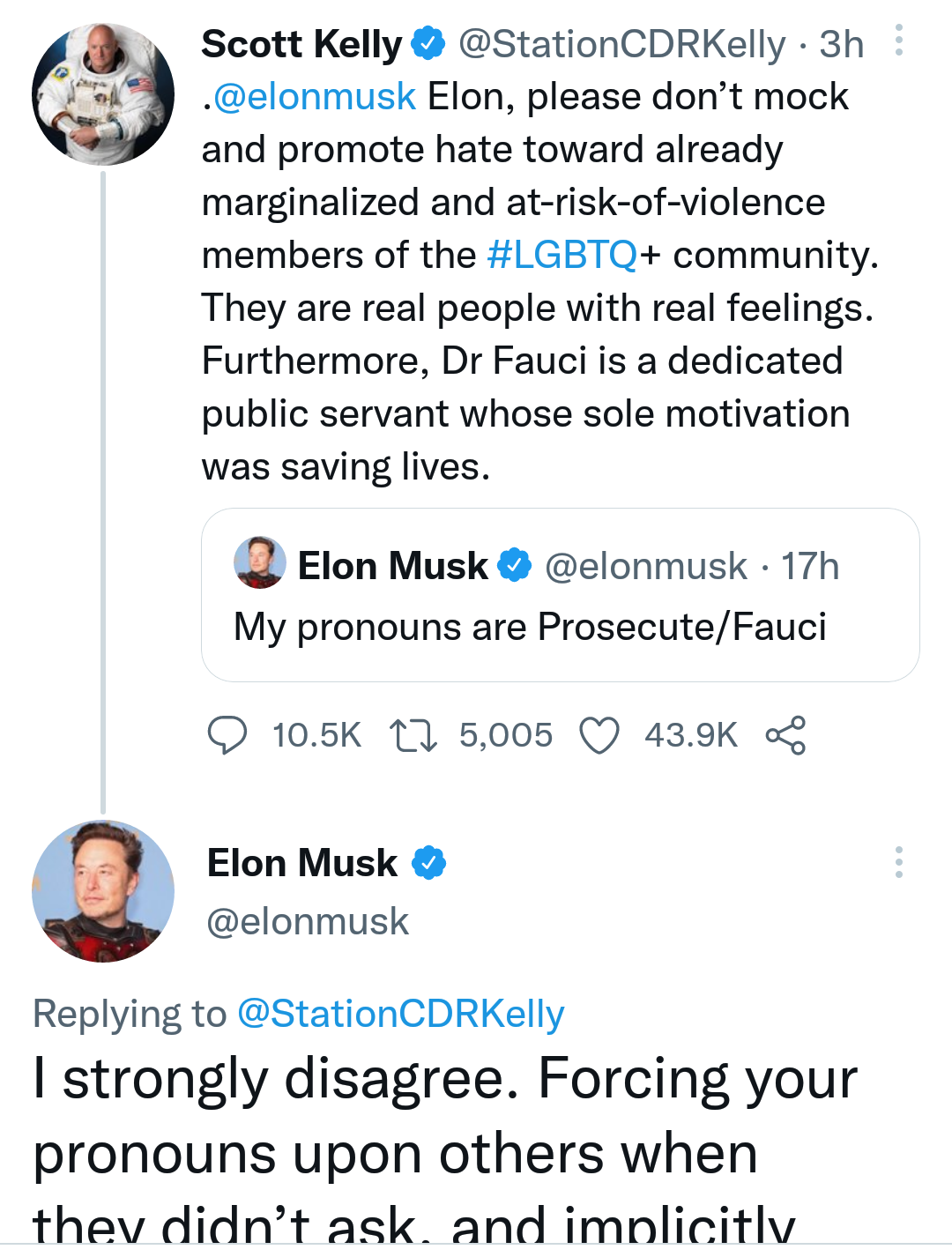Click Scott Kelly's verified badge
The height and width of the screenshot is (1257, 952).
tap(429, 43)
